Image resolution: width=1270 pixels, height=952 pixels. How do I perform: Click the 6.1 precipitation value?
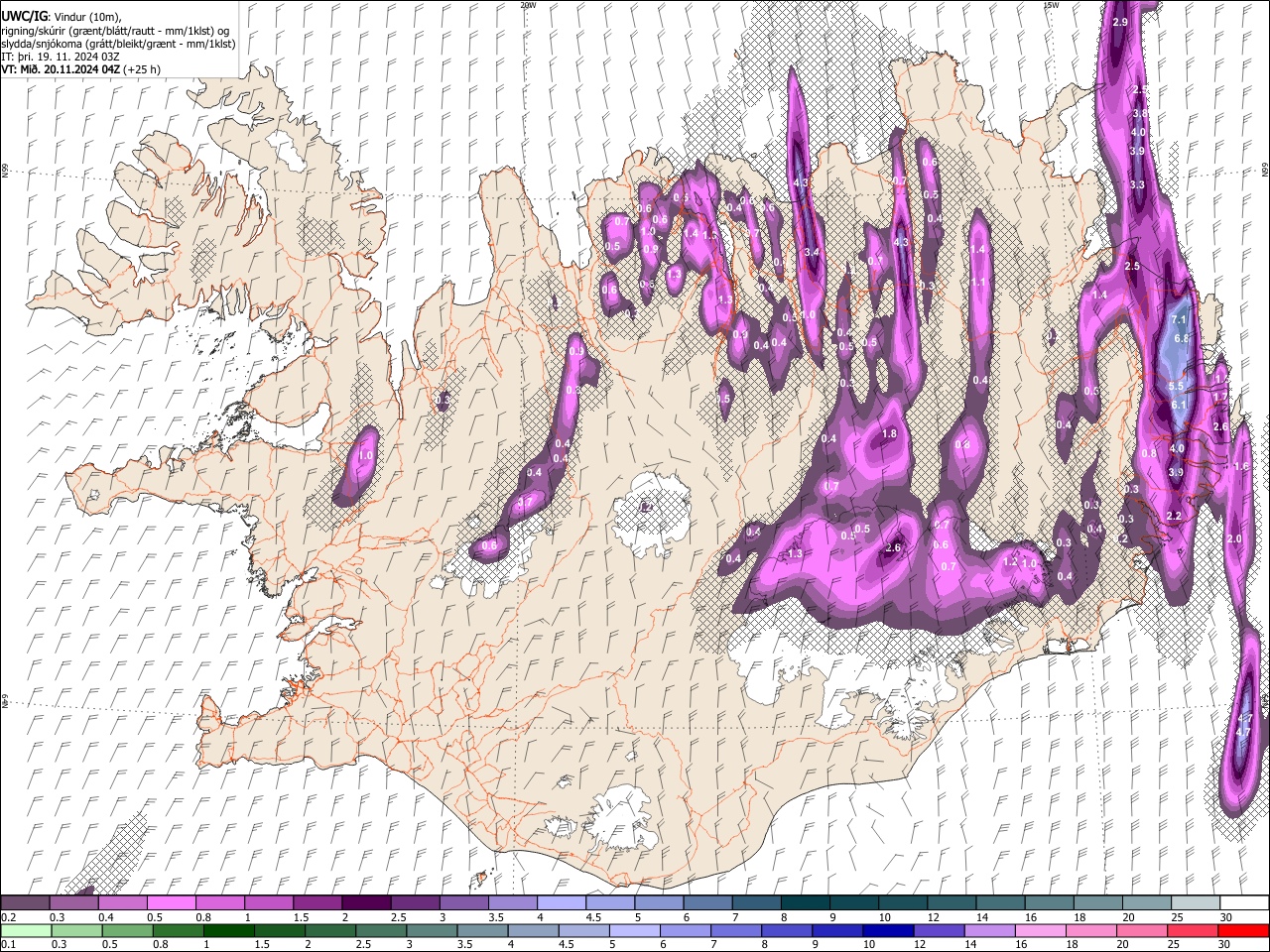click(x=1179, y=405)
